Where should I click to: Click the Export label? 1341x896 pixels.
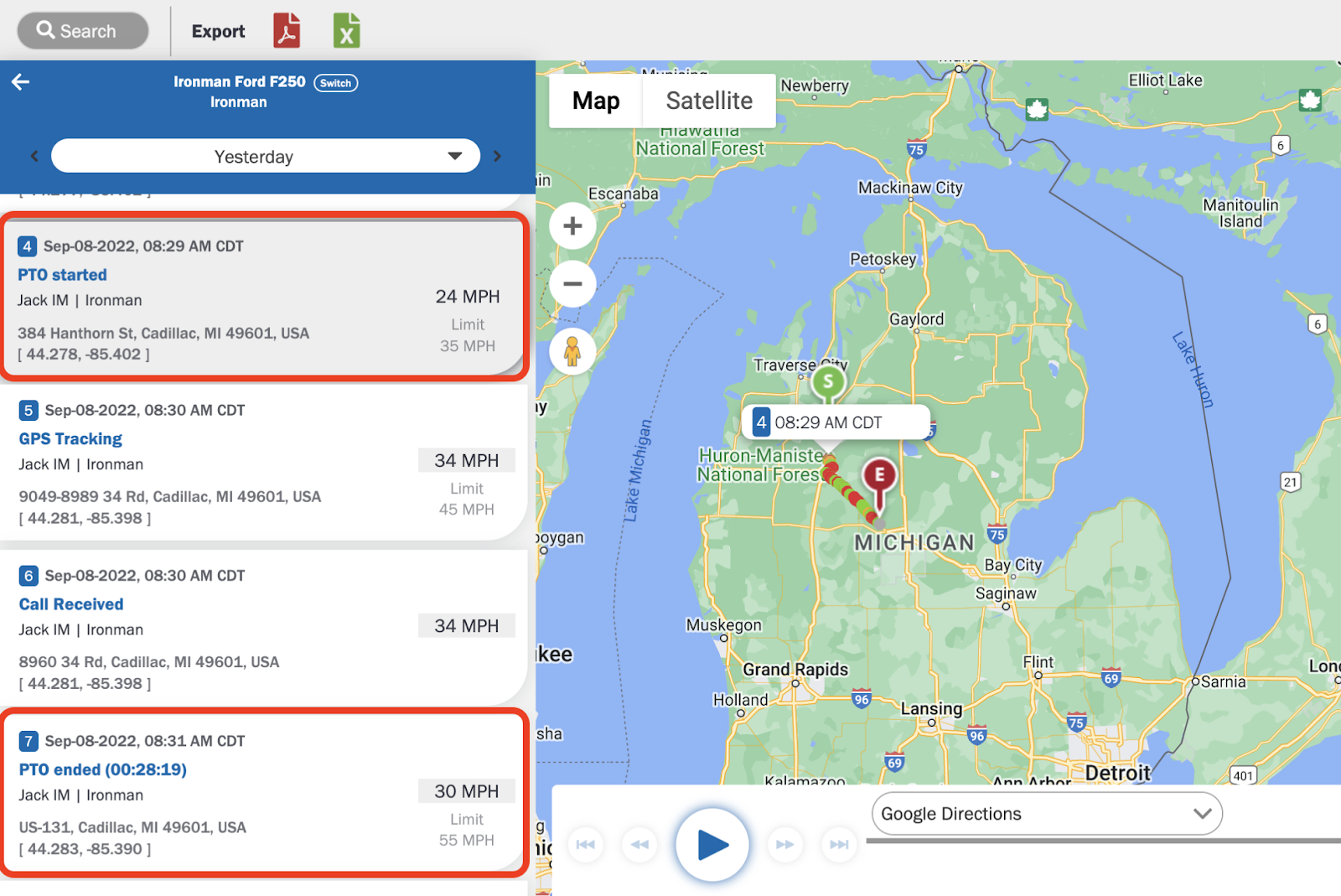click(218, 31)
